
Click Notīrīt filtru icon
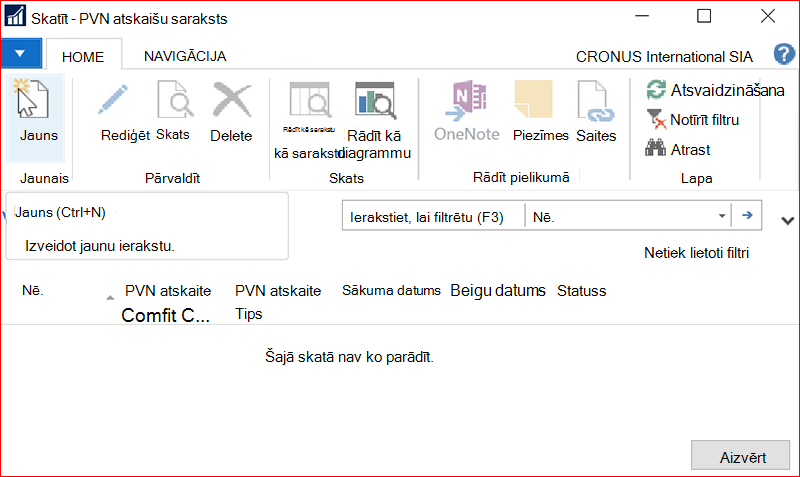[656, 119]
